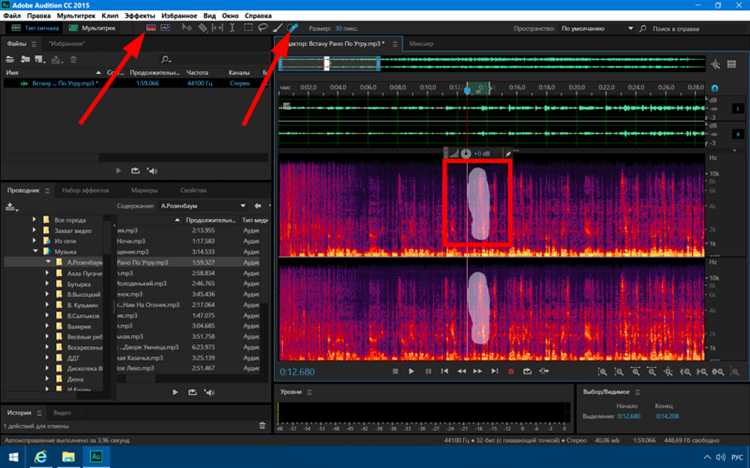The height and width of the screenshot is (468, 750).
Task: Select the Move tool
Action: (187, 28)
